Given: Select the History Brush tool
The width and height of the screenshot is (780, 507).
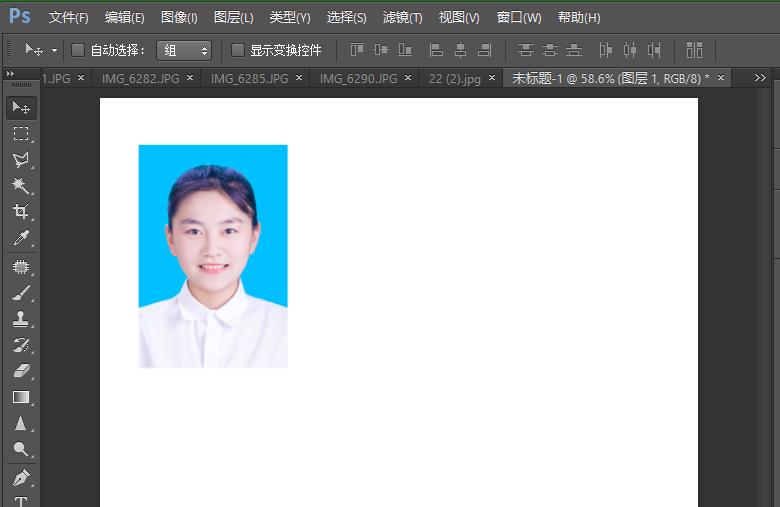Looking at the screenshot, I should (x=21, y=345).
